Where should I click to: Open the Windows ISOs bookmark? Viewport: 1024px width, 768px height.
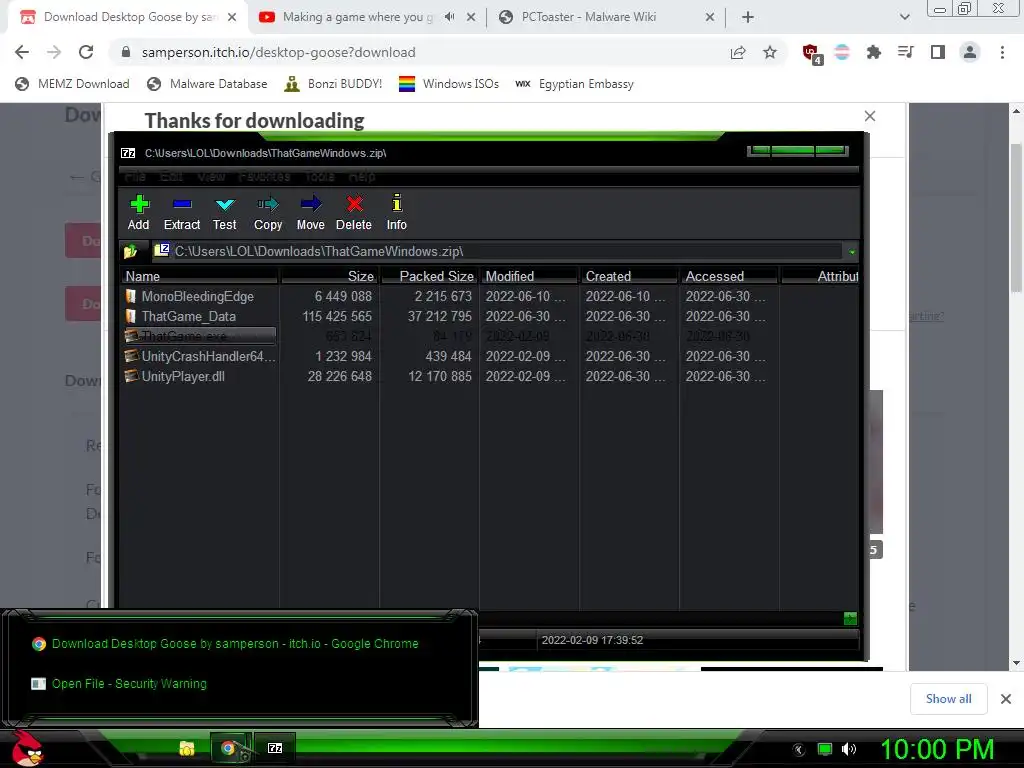pos(449,84)
